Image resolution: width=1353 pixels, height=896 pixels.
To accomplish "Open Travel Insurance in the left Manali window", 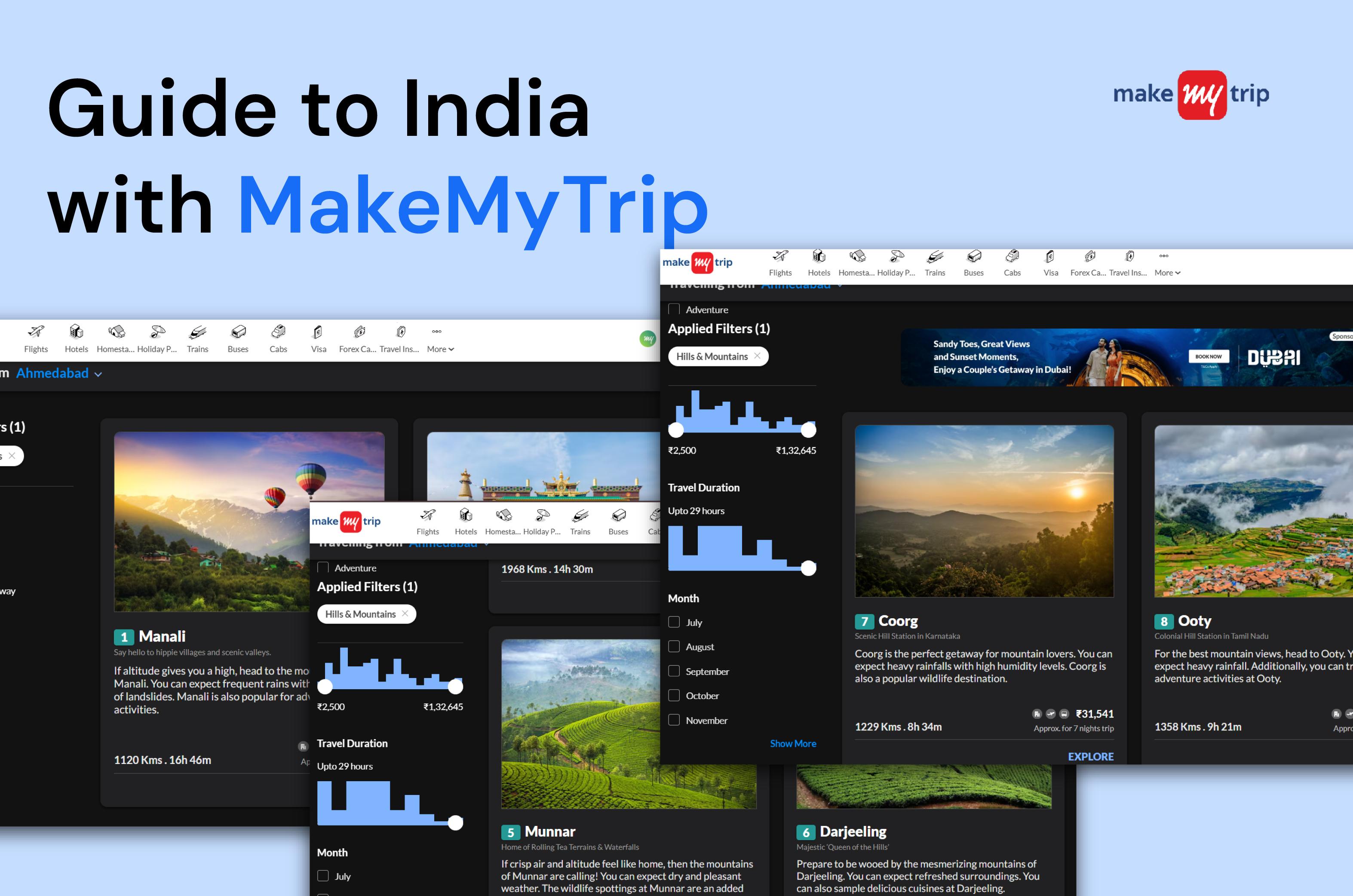I will click(399, 339).
